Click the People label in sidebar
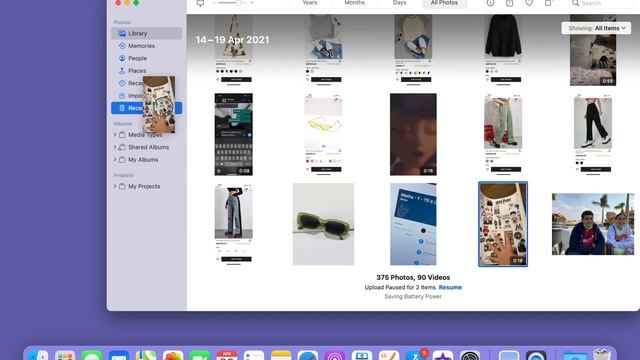Image resolution: width=640 pixels, height=360 pixels. (x=138, y=58)
